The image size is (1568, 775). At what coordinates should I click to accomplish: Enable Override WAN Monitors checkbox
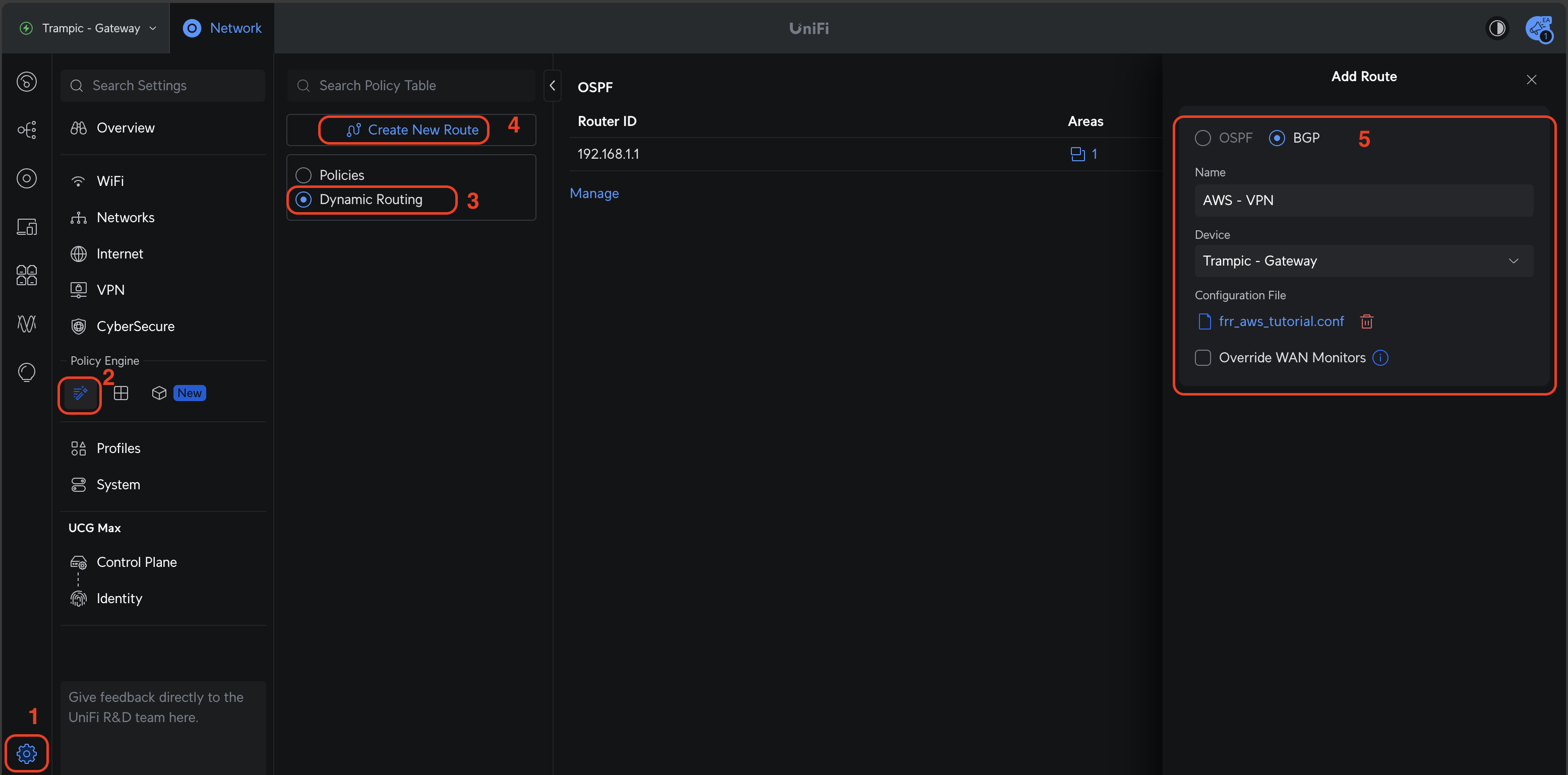click(1203, 358)
